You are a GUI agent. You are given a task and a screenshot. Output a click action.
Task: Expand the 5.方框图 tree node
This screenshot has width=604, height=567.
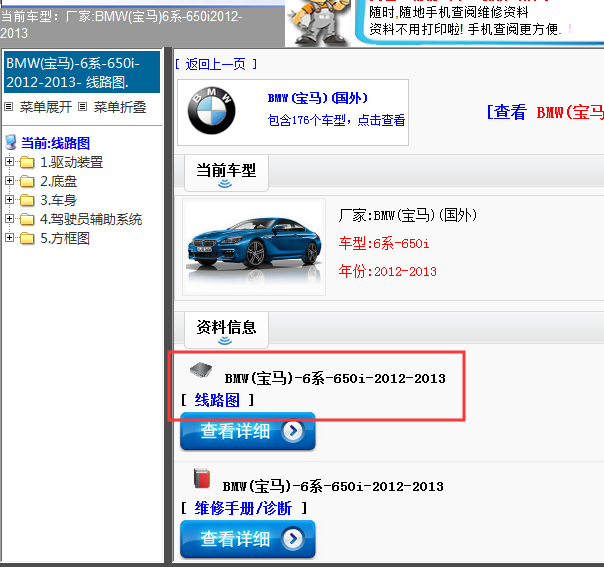[9, 238]
